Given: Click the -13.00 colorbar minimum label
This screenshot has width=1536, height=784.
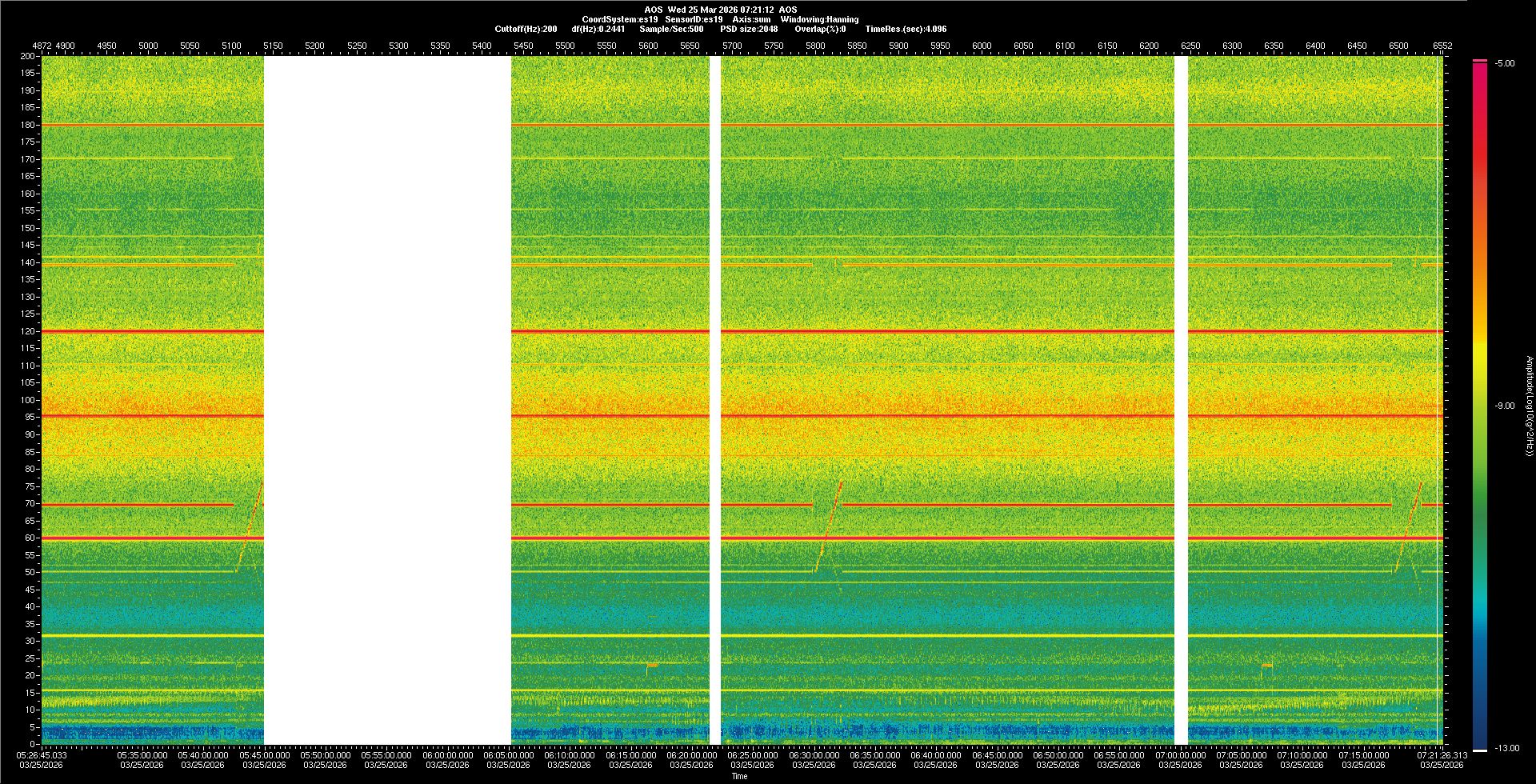Looking at the screenshot, I should (x=1507, y=748).
